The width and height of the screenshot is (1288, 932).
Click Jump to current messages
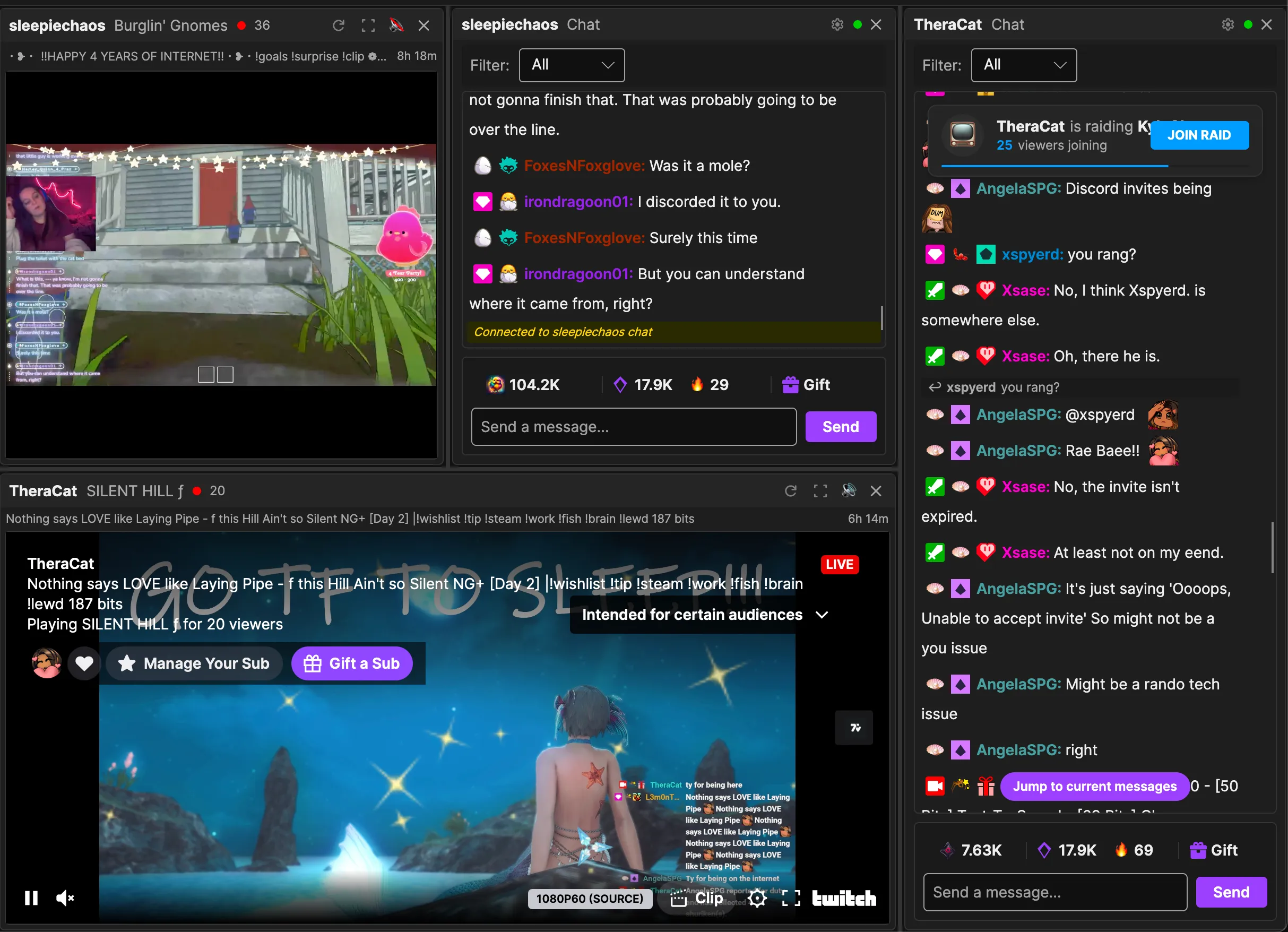(x=1094, y=786)
